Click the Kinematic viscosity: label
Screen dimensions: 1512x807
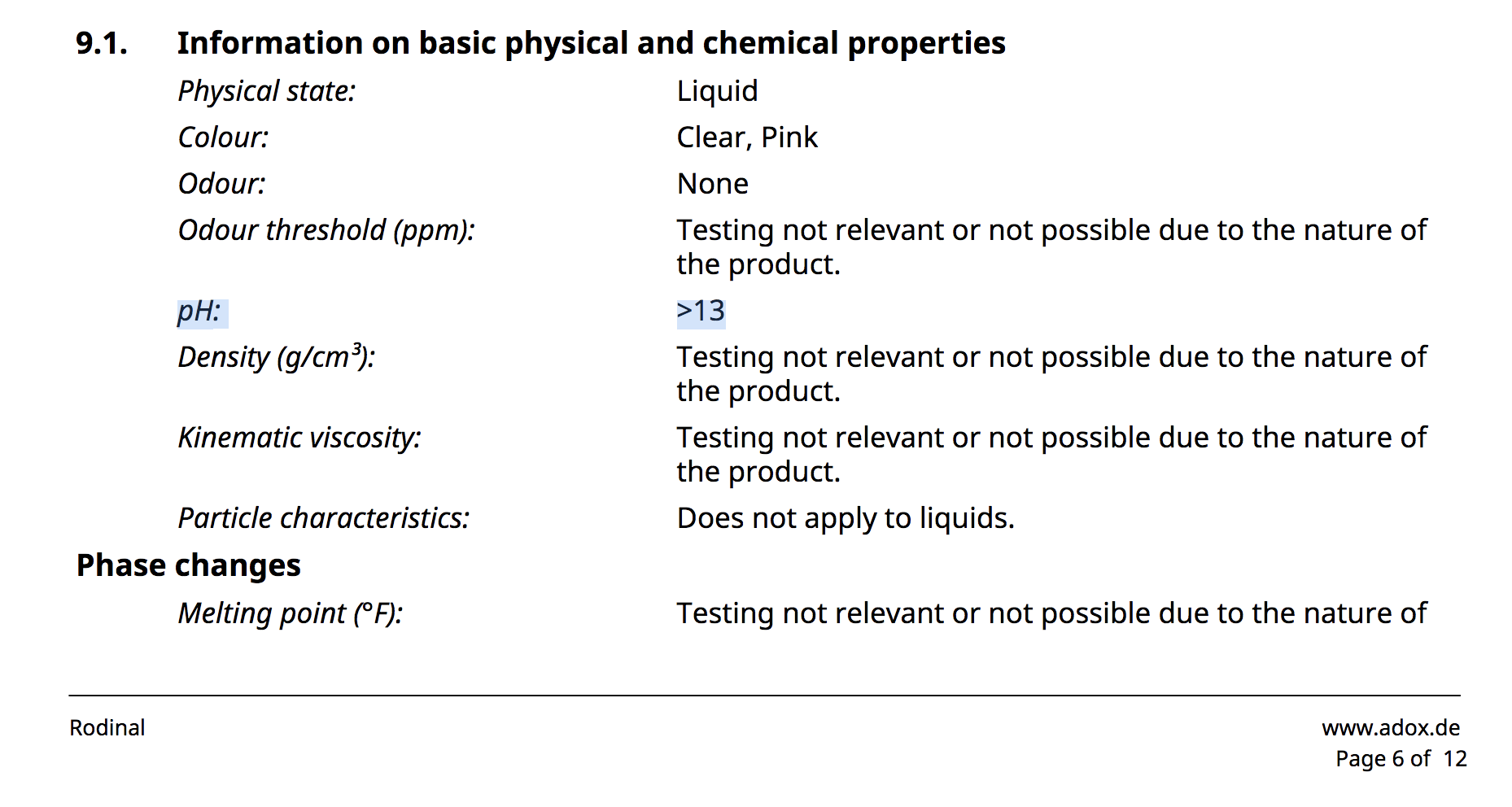299,438
